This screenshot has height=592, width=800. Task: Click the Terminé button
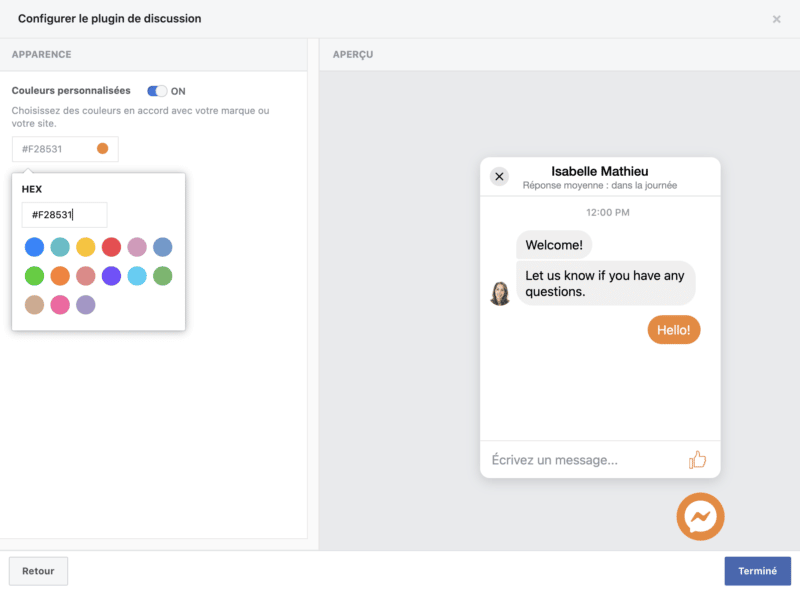pos(757,571)
